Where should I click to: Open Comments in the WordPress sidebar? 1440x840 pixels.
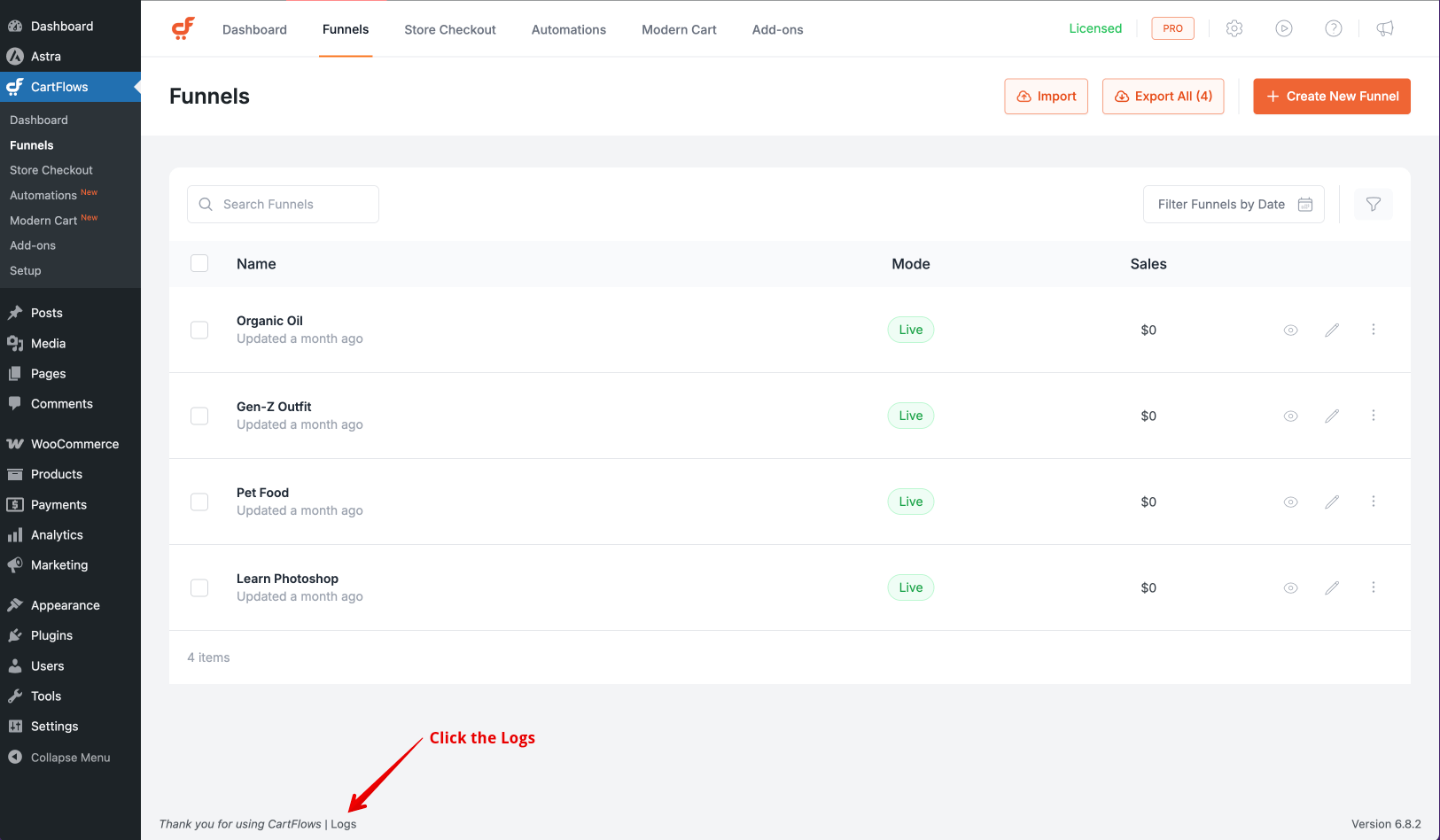pos(70,403)
